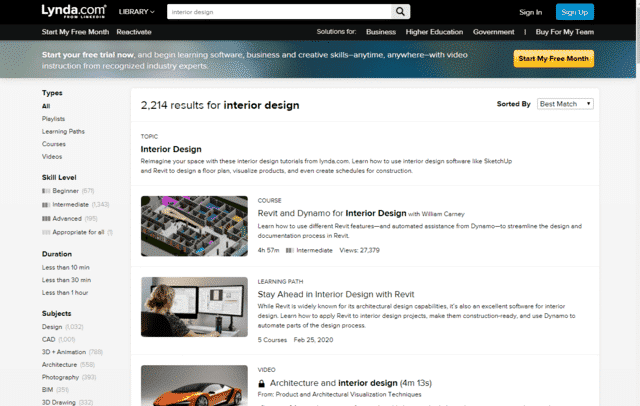The width and height of the screenshot is (640, 406).
Task: Filter results by Courses
Action: 54,144
